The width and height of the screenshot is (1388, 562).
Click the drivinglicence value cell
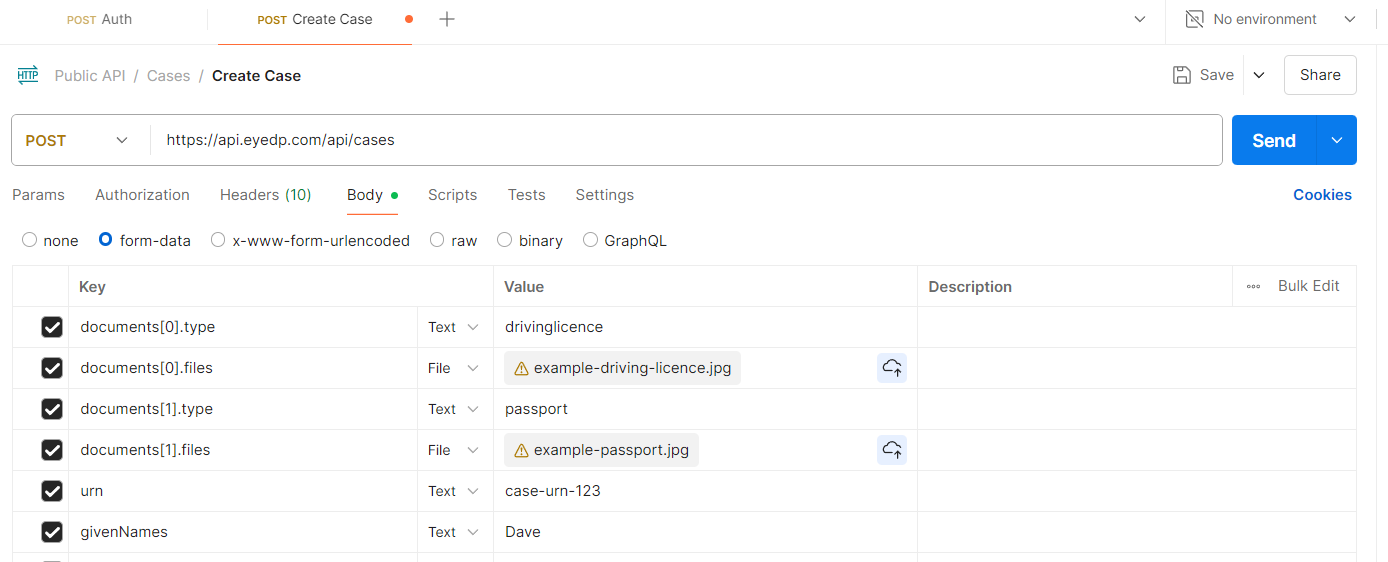pyautogui.click(x=705, y=327)
